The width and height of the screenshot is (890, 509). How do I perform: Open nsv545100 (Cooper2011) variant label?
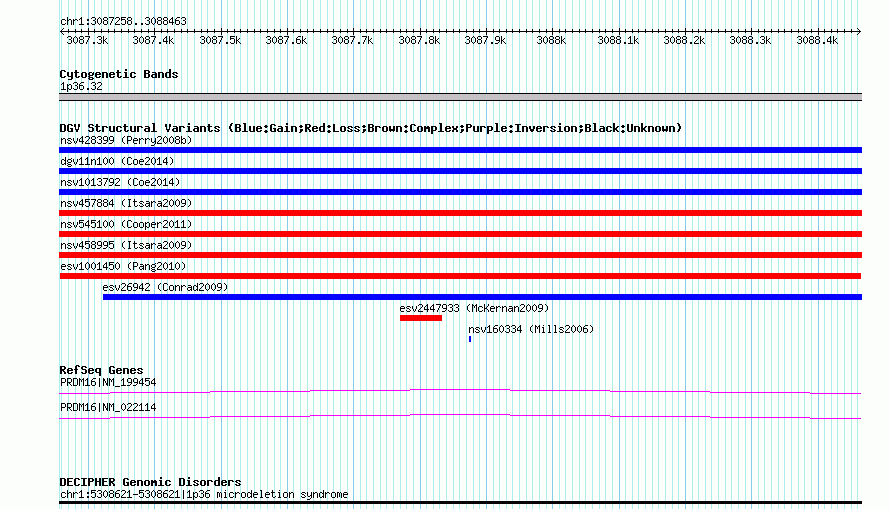(126, 224)
